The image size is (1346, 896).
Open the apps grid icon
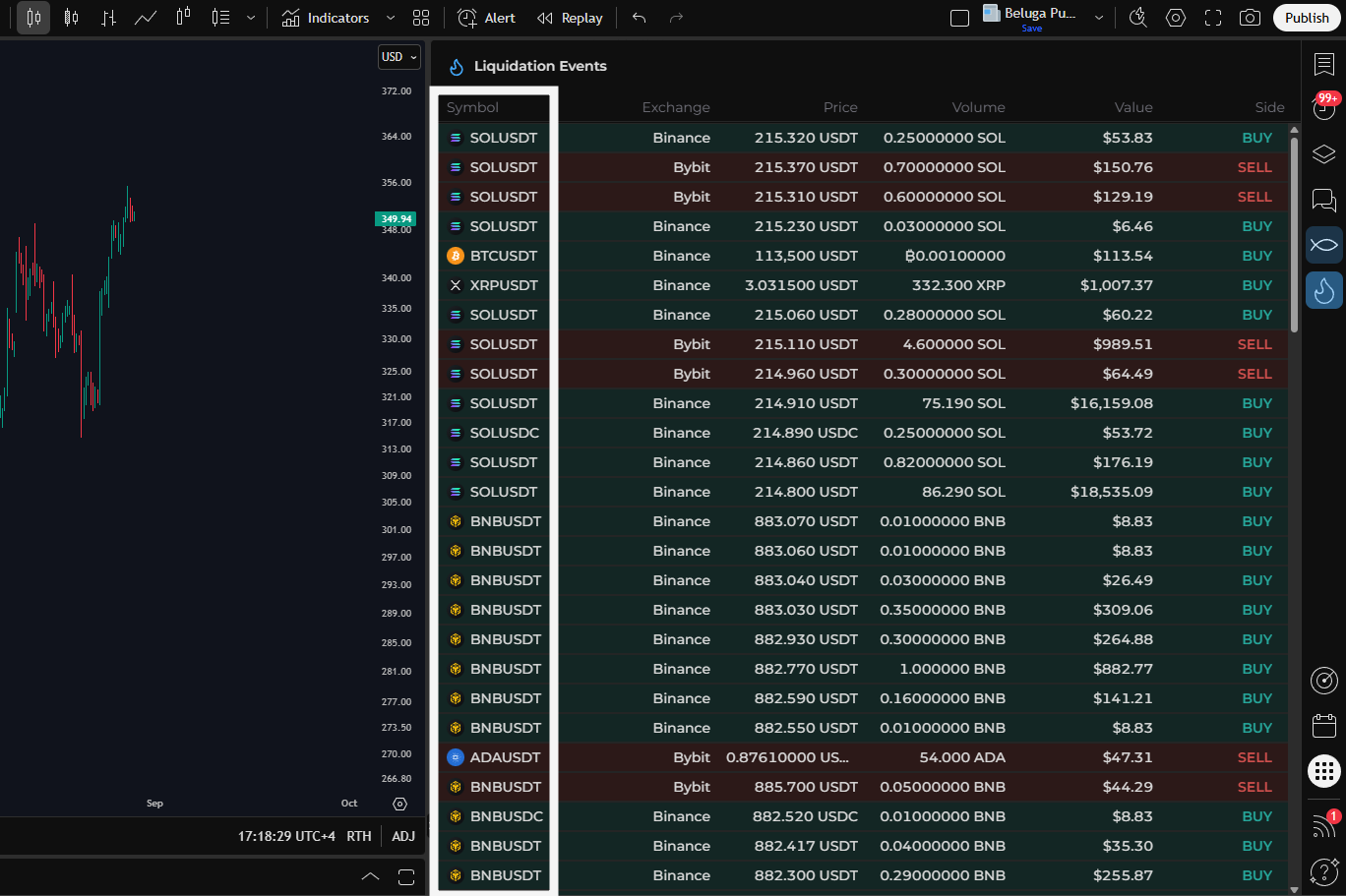point(1324,771)
